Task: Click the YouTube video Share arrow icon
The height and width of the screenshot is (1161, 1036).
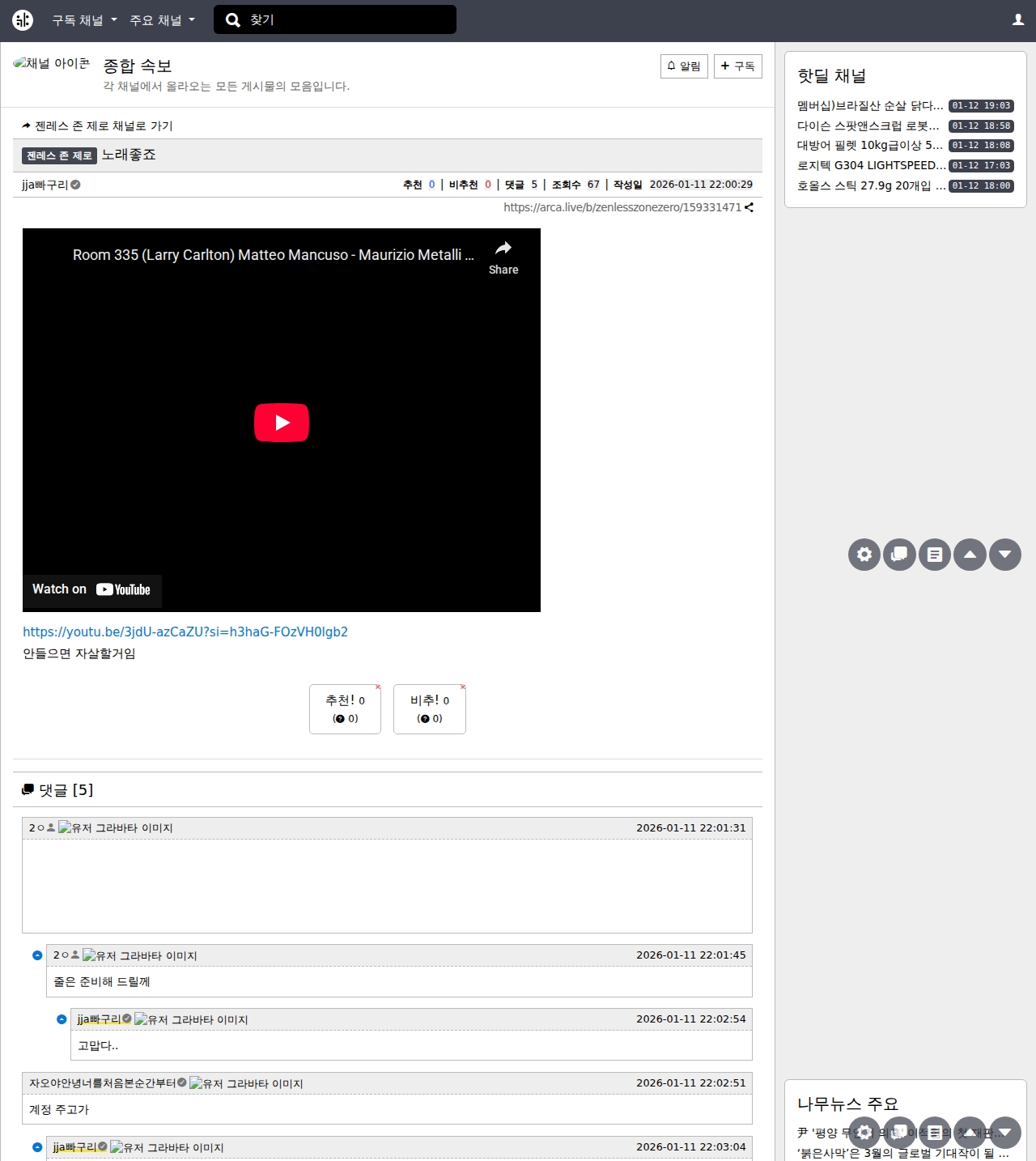Action: 503,250
